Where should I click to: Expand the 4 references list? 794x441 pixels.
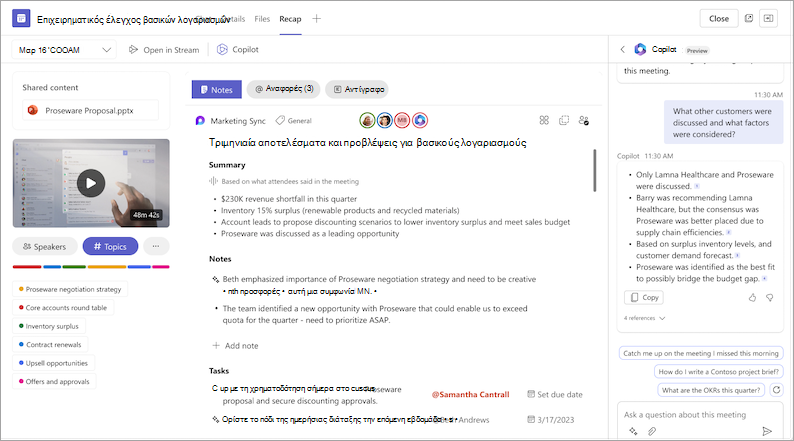pyautogui.click(x=645, y=318)
